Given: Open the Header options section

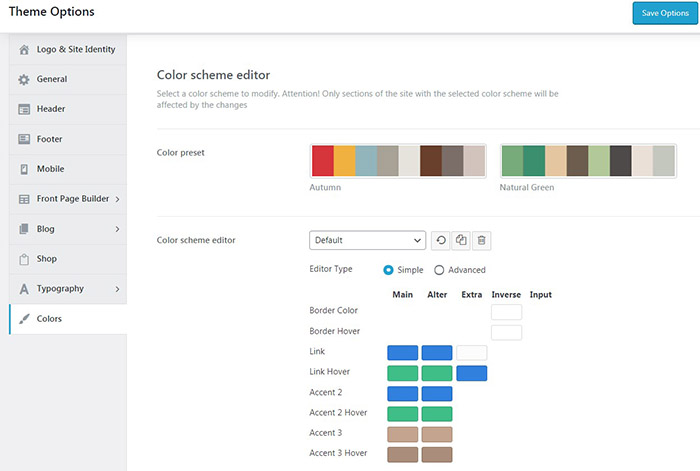Looking at the screenshot, I should (x=50, y=109).
